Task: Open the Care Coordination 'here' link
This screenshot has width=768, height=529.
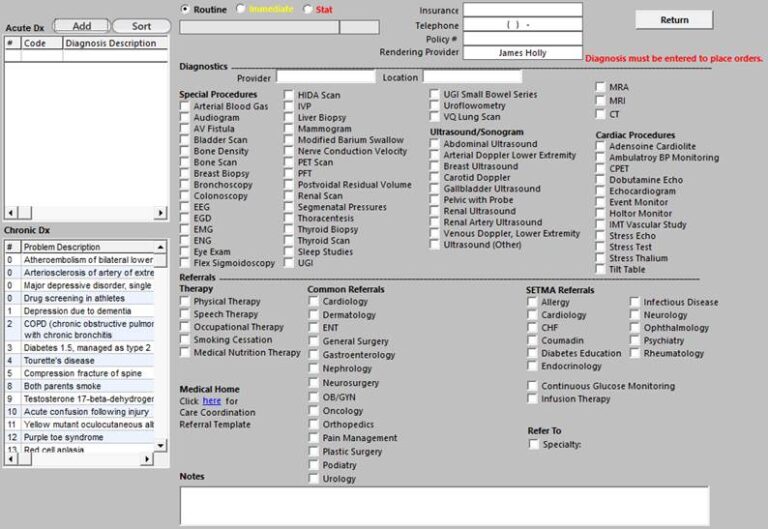Action: point(211,400)
